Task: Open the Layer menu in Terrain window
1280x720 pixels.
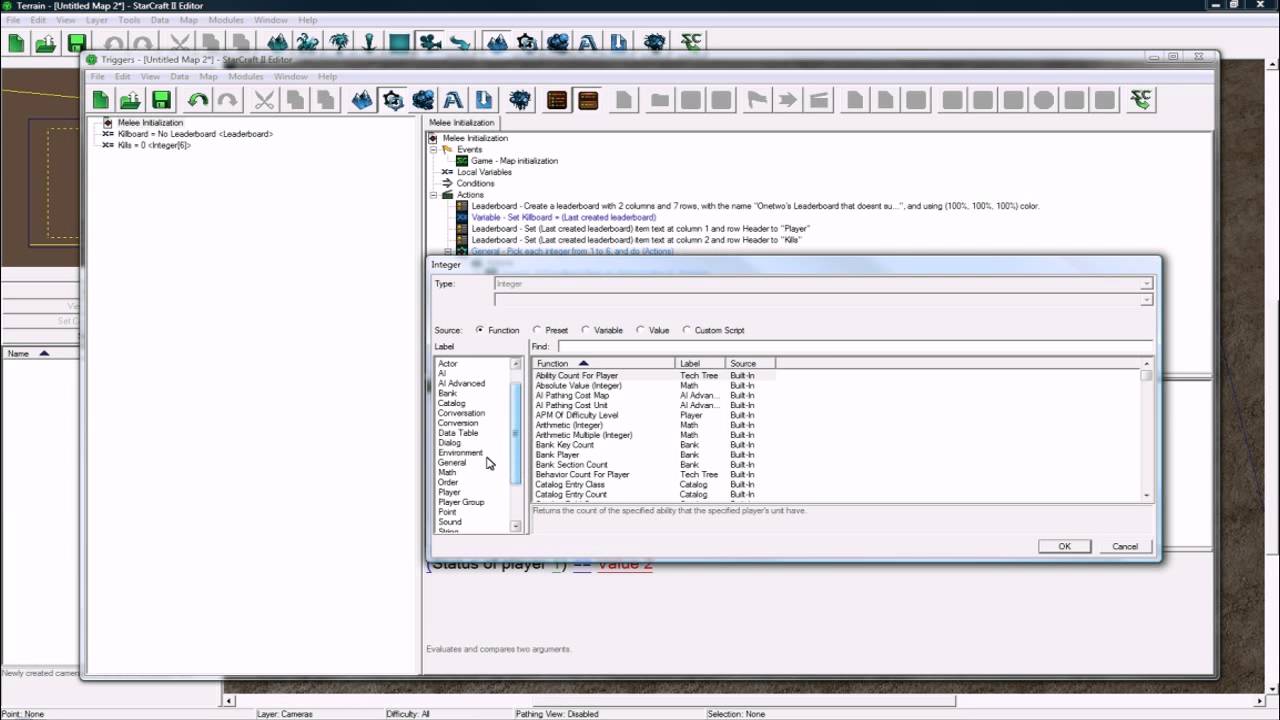Action: click(x=97, y=20)
